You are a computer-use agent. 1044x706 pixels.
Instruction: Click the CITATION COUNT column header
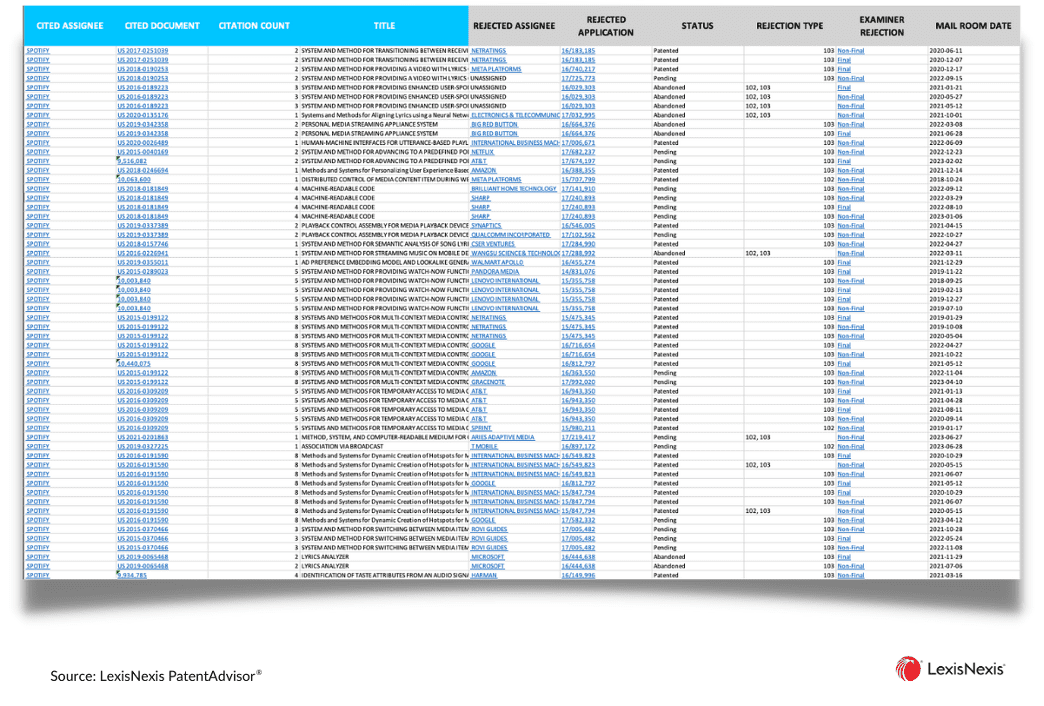254,26
